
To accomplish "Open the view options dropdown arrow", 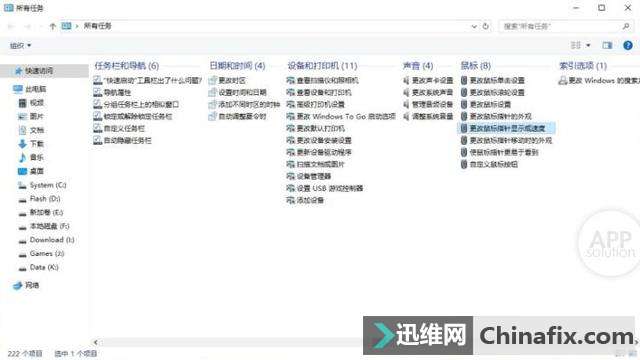I will (588, 45).
